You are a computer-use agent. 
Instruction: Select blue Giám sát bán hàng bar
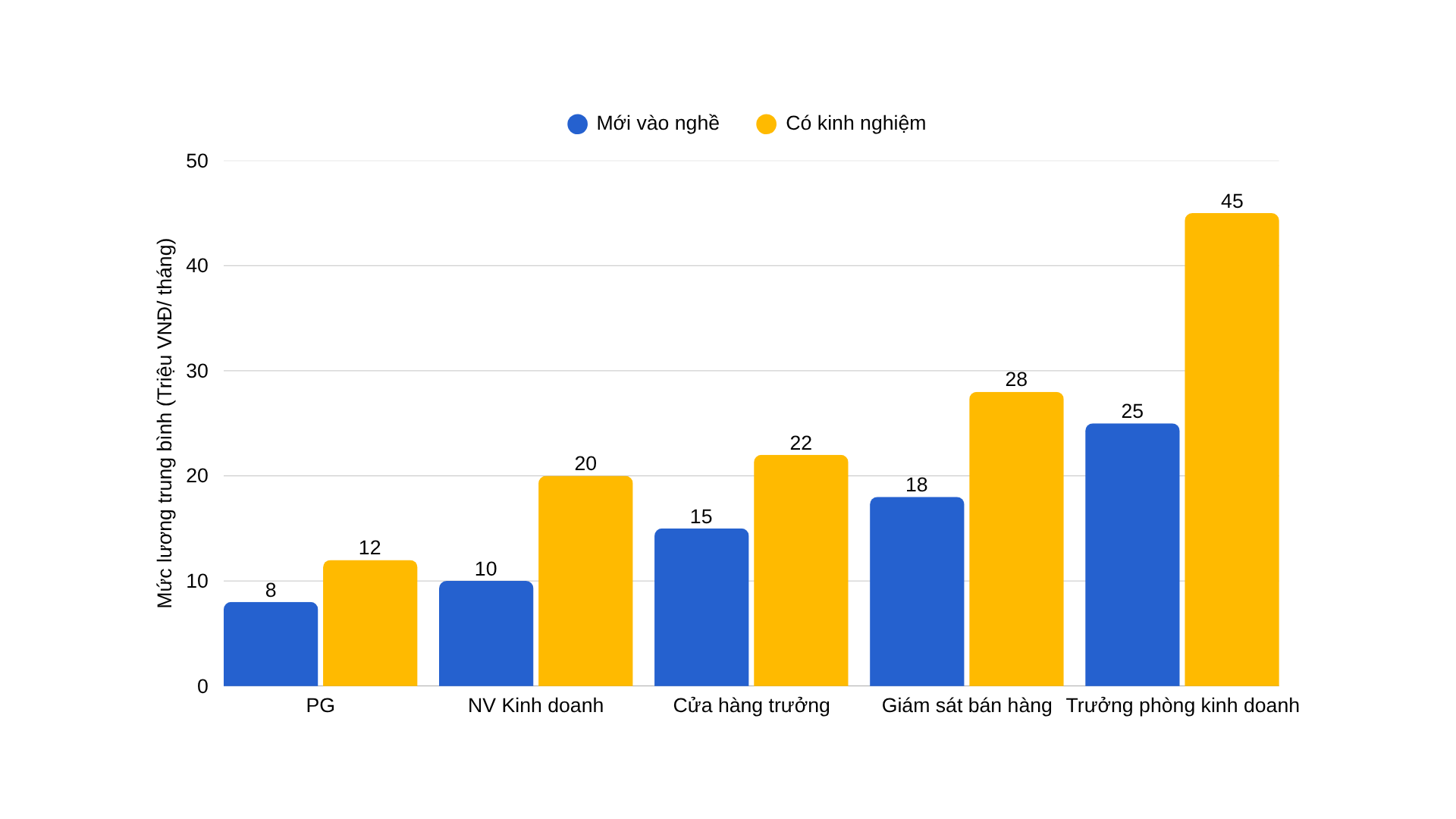tap(917, 591)
